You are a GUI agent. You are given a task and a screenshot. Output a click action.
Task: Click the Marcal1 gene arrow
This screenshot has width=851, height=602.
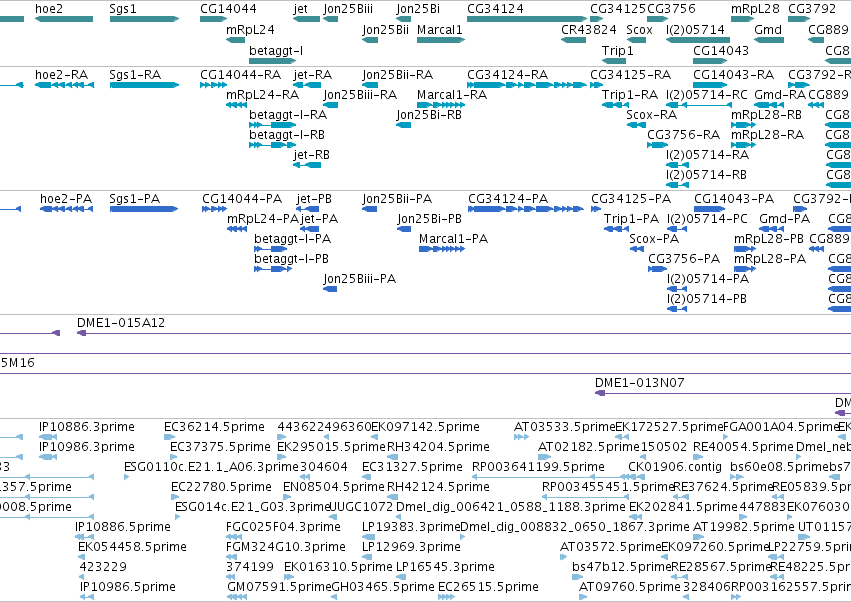click(441, 40)
